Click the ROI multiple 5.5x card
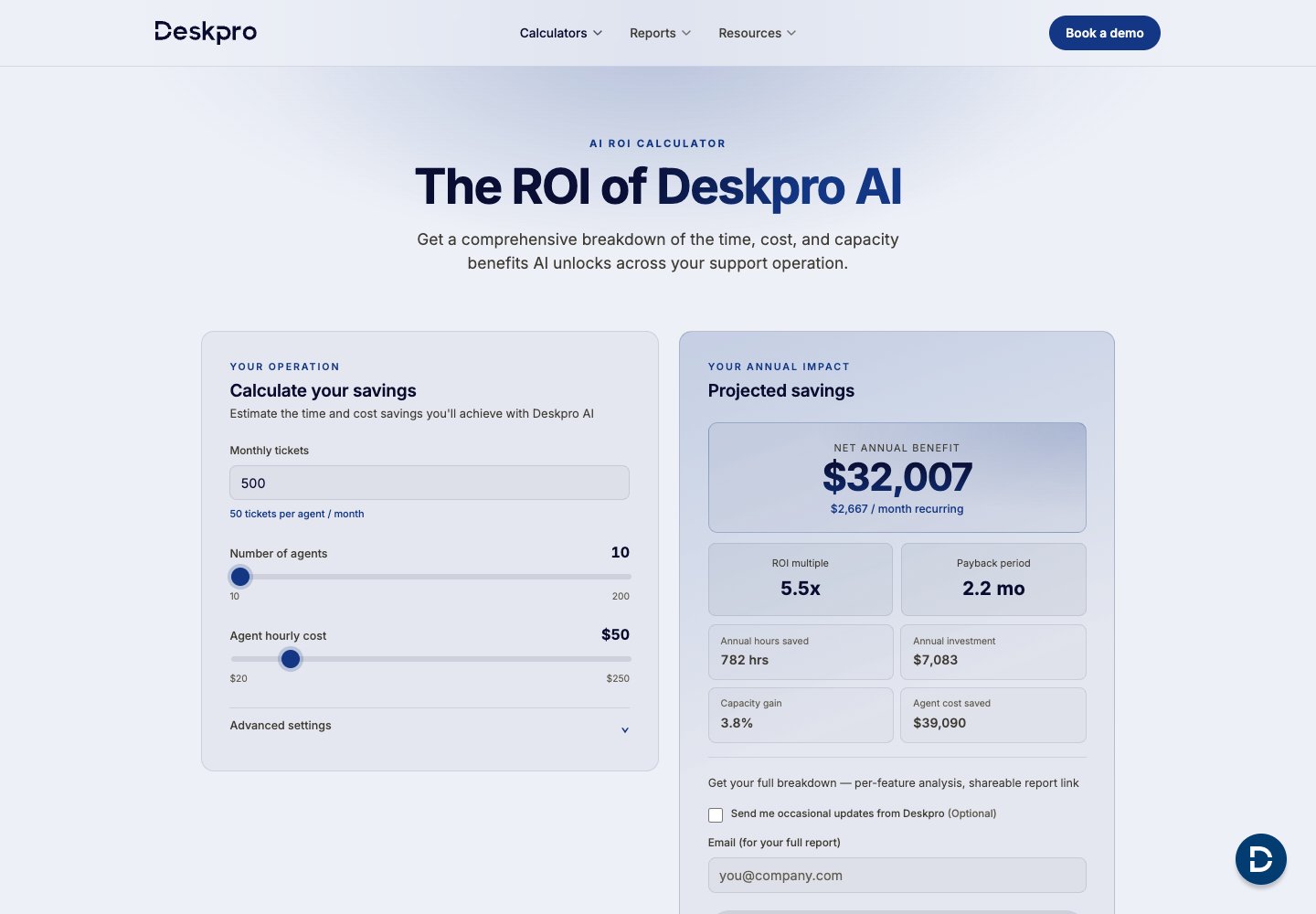1316x914 pixels. coord(801,579)
